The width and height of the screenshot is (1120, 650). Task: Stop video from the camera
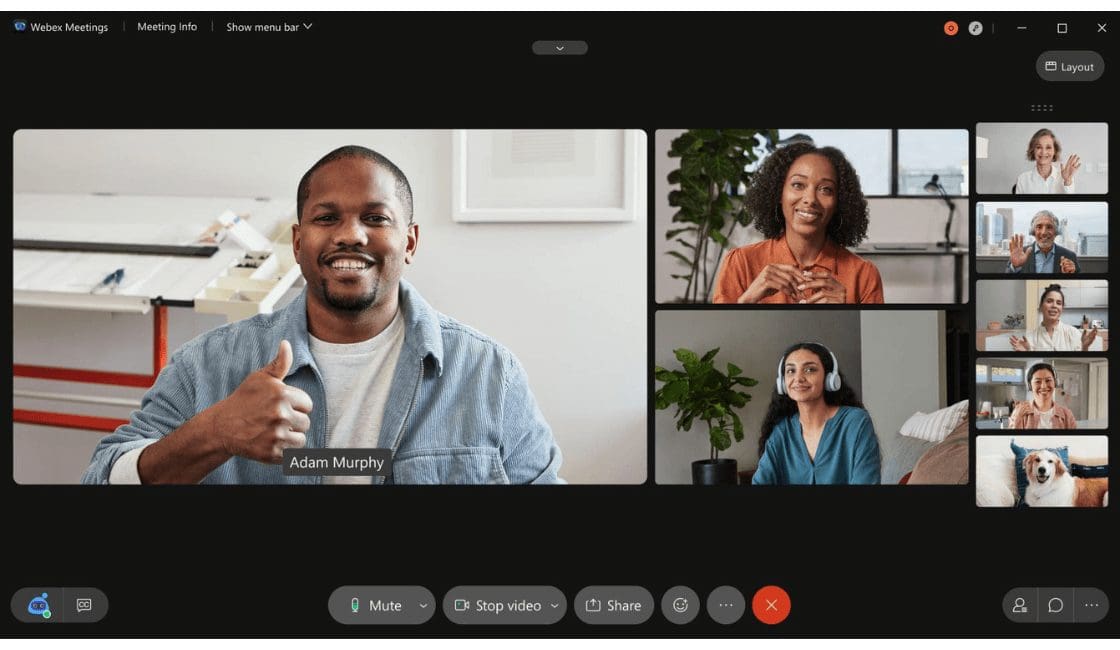coord(497,605)
